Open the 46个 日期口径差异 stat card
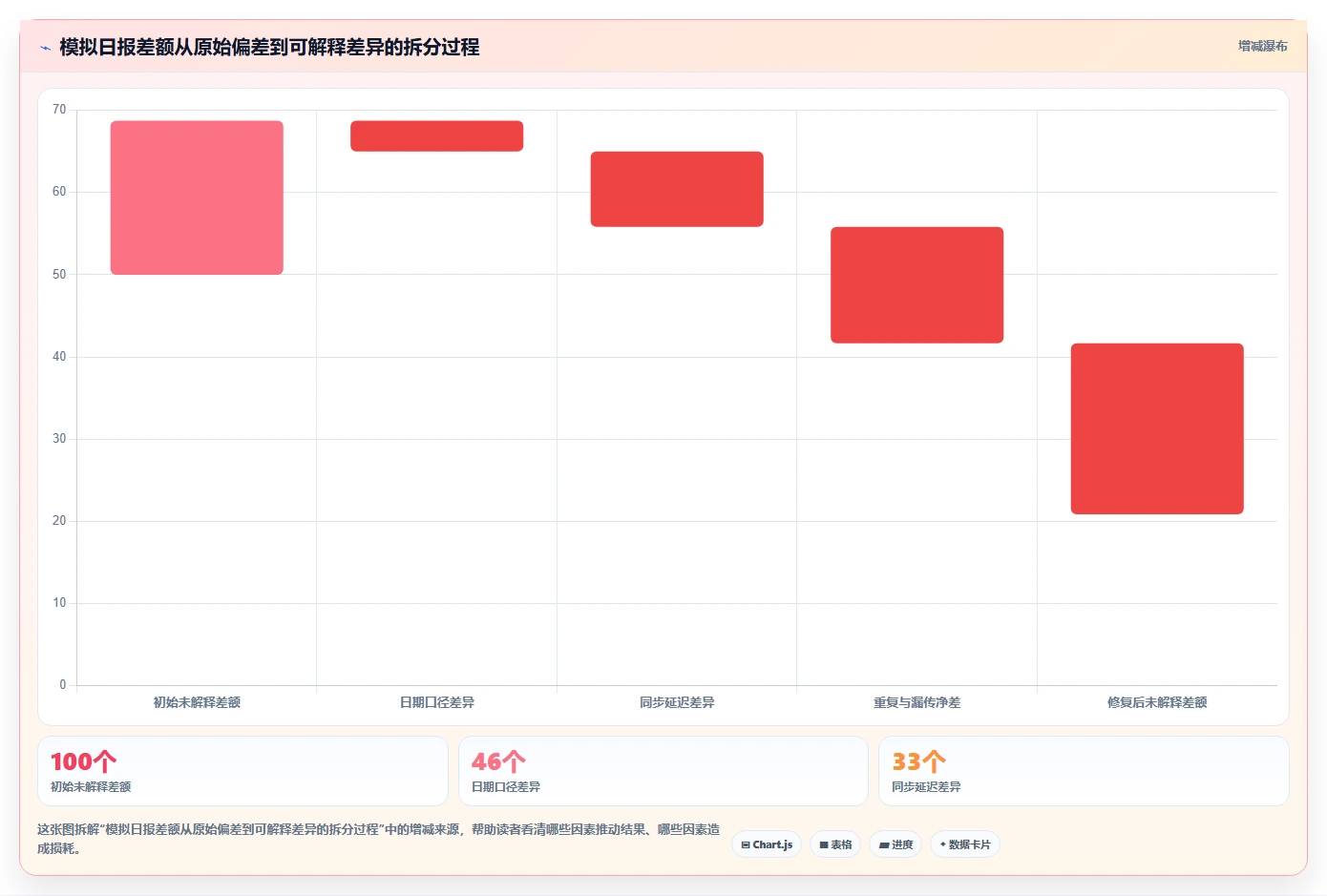 pos(663,771)
